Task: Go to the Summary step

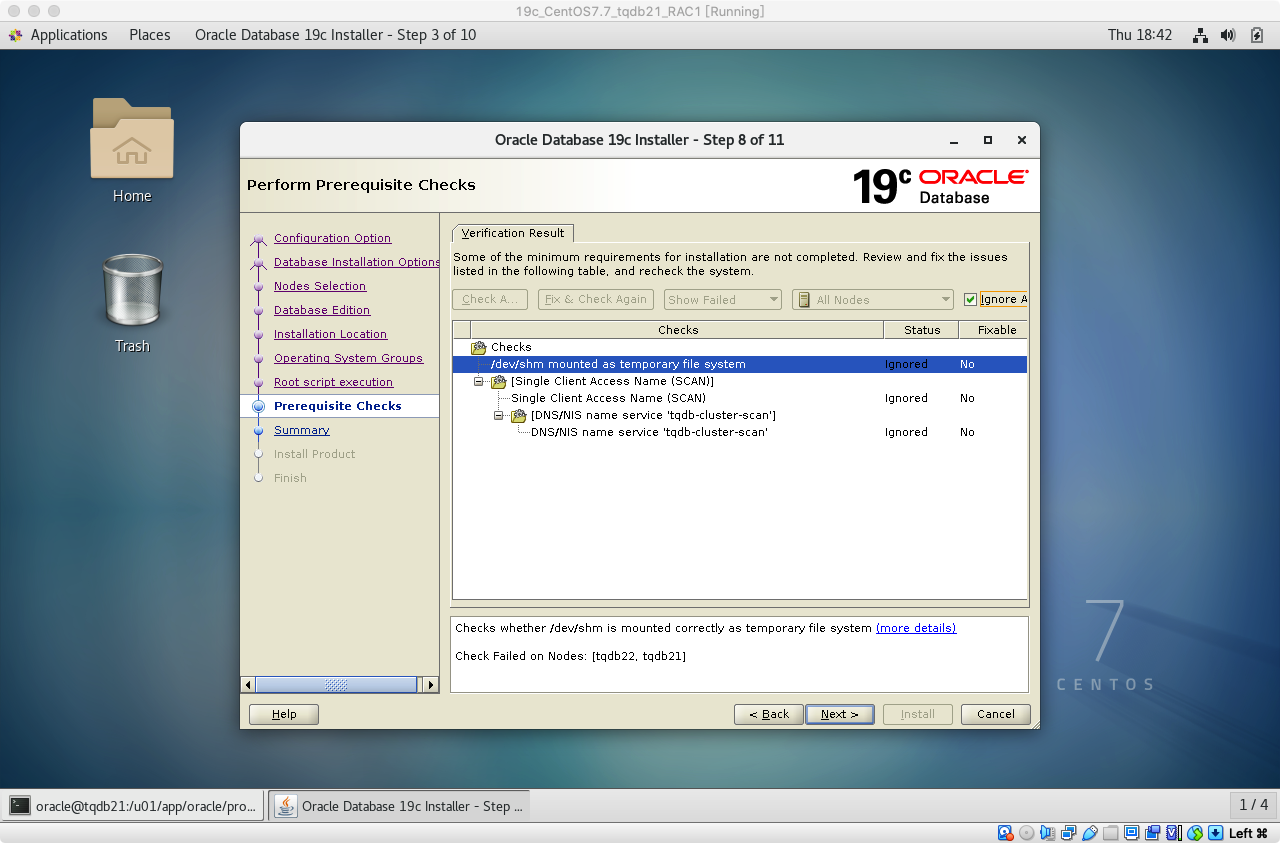Action: pos(301,430)
